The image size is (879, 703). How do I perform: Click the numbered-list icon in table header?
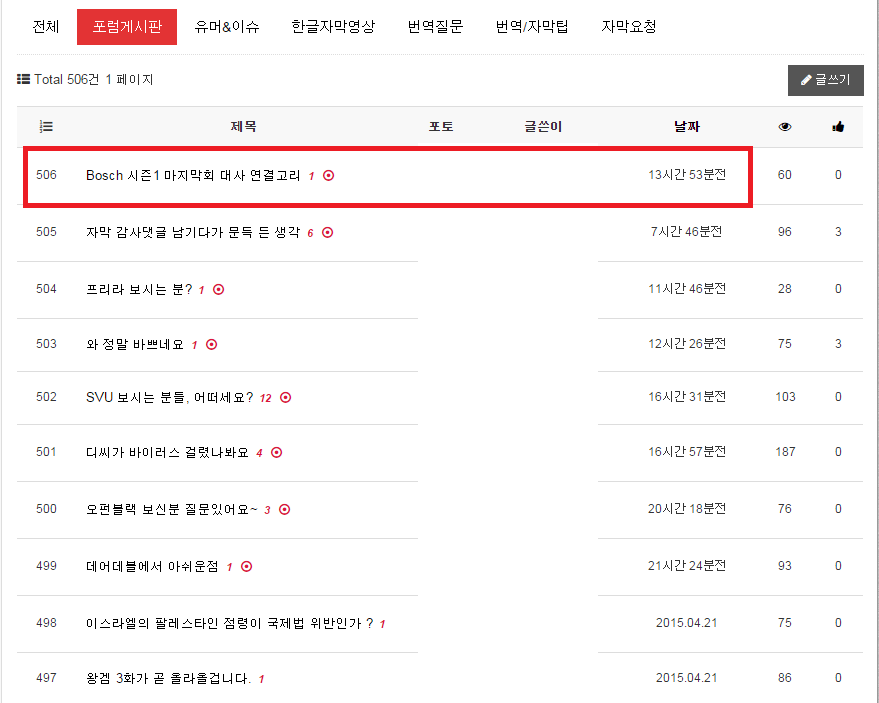tap(46, 127)
